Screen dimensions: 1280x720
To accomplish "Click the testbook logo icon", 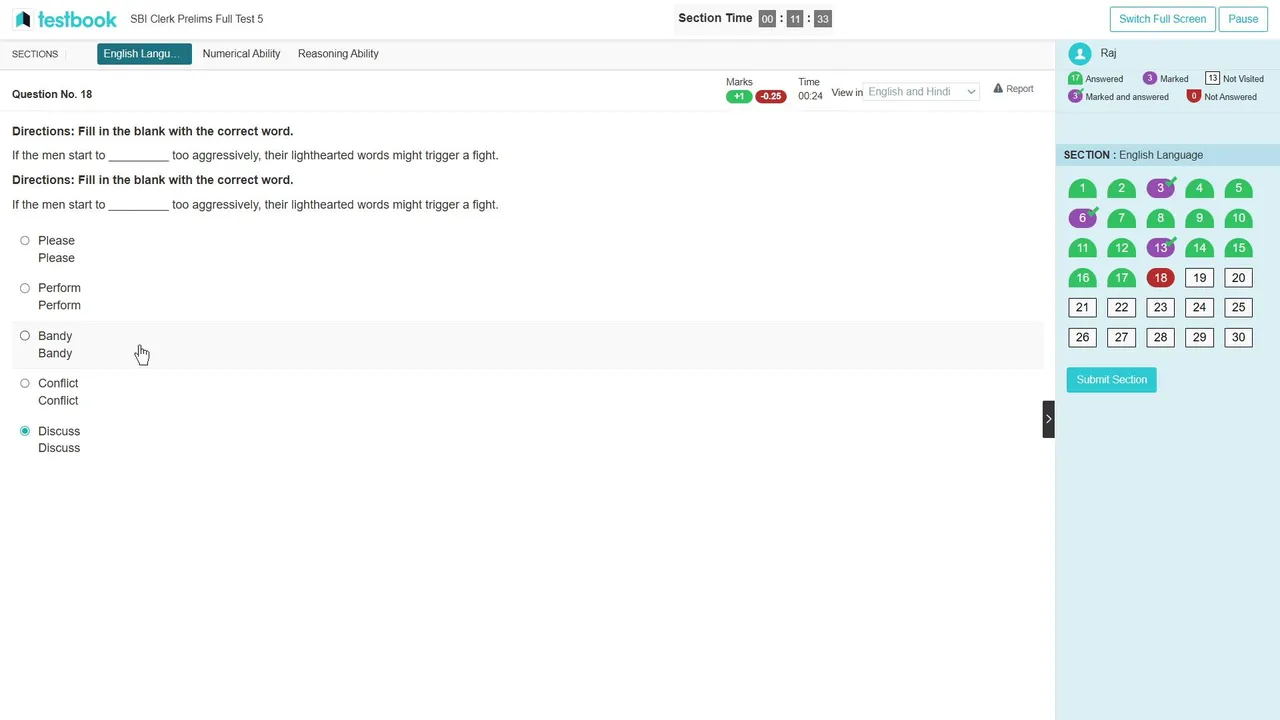I will 22,19.
